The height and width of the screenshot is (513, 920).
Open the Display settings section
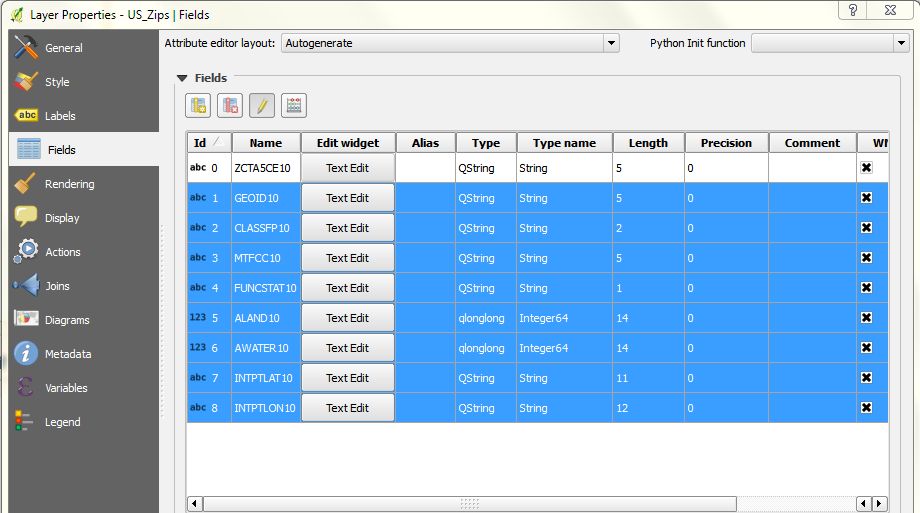(x=84, y=218)
